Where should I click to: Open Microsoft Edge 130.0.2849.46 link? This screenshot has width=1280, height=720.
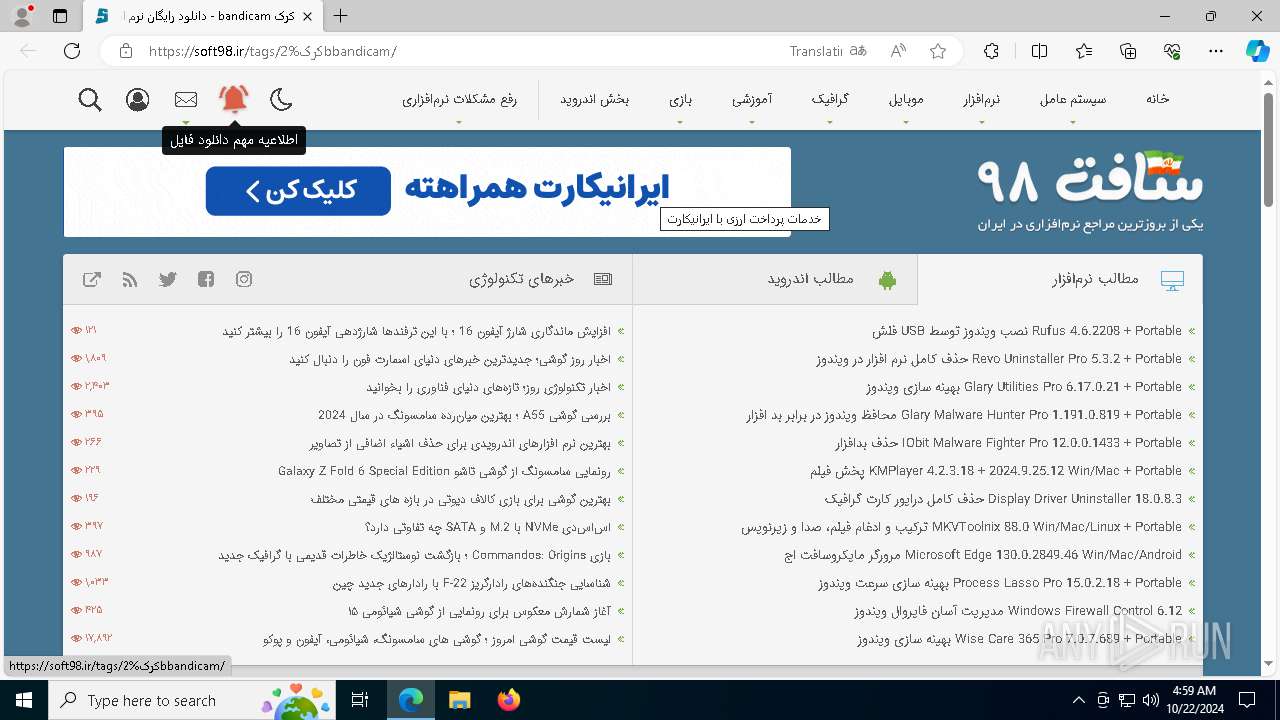point(983,555)
